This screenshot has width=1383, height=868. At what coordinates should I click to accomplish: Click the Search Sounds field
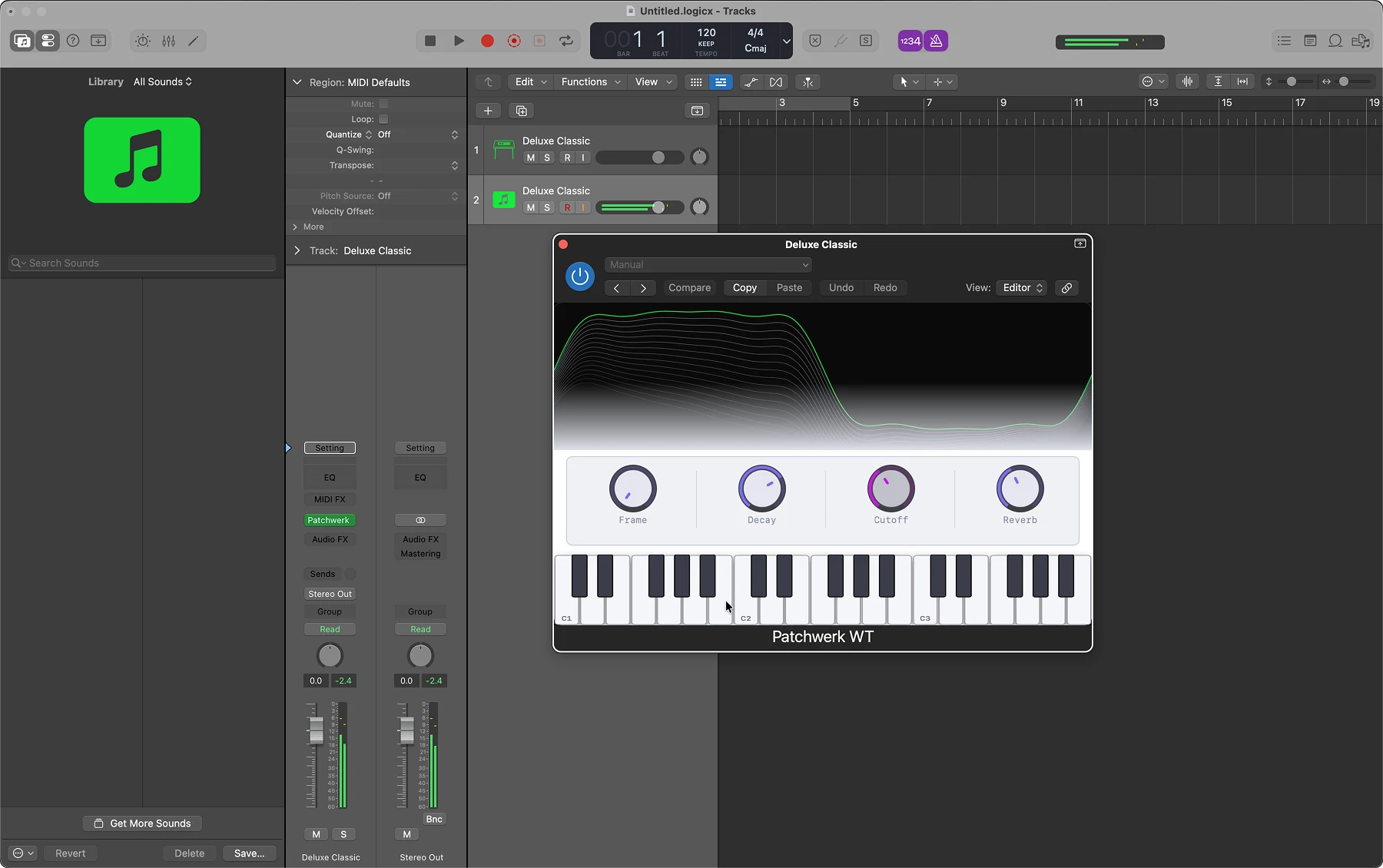pos(142,263)
